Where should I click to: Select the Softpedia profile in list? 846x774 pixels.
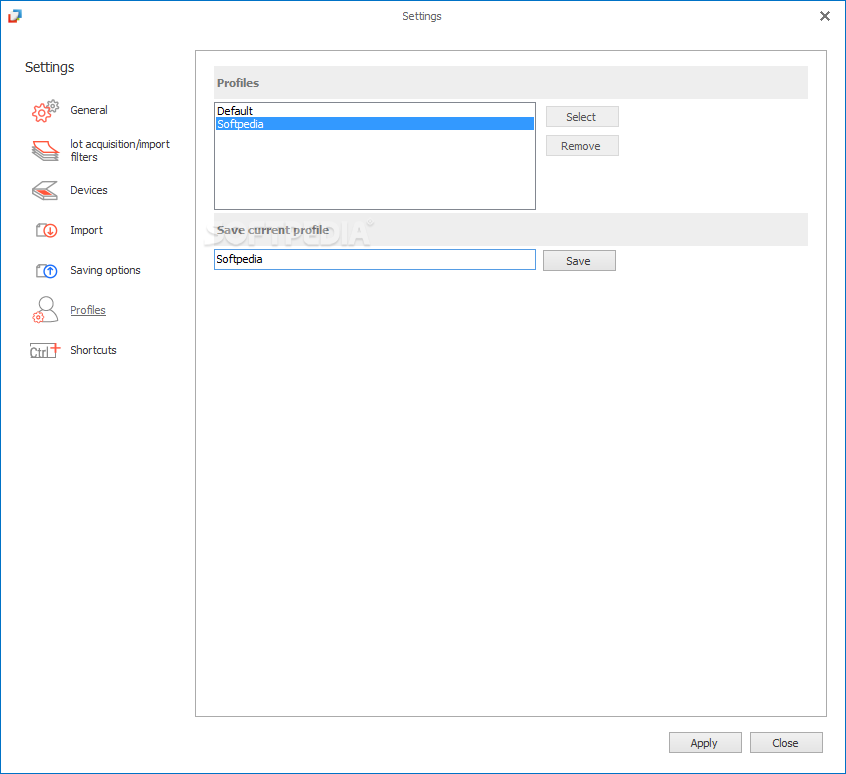pyautogui.click(x=375, y=124)
